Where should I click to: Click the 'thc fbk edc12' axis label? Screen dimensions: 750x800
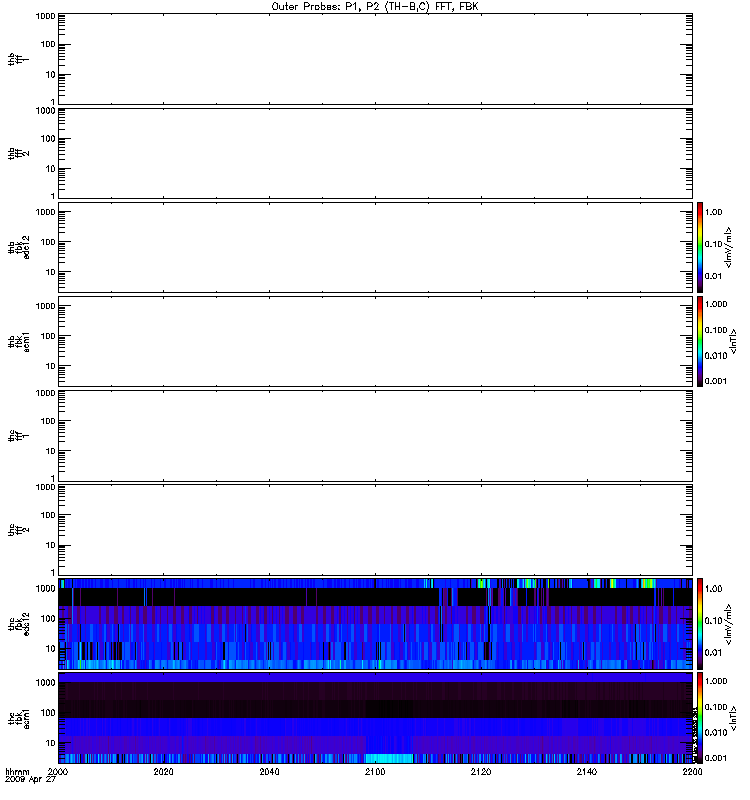(18, 623)
